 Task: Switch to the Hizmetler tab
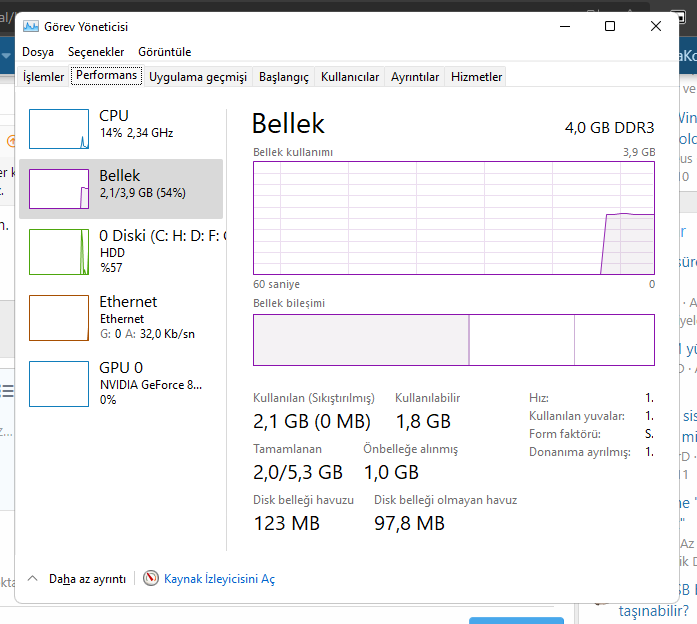(x=476, y=77)
